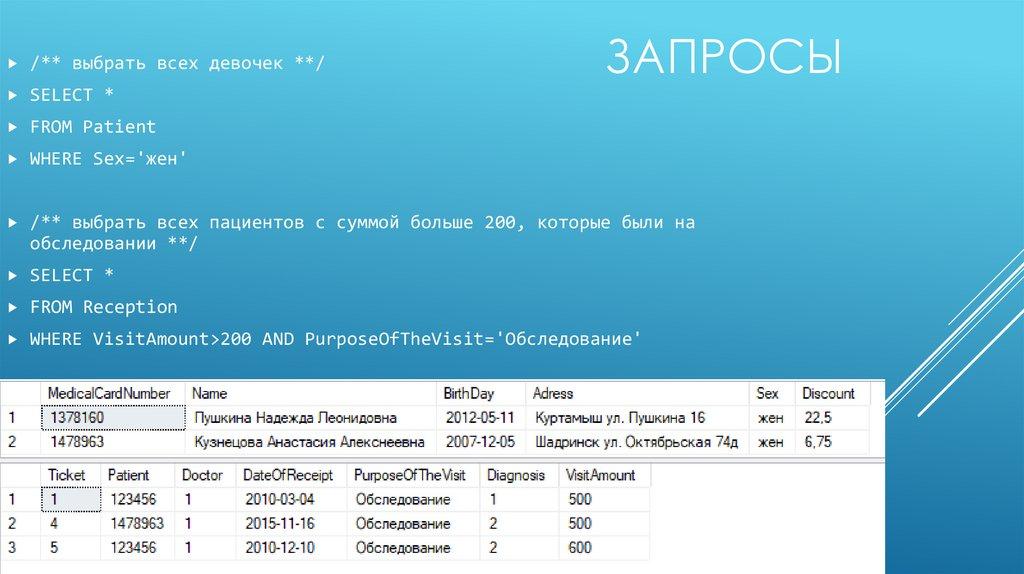Select the BirthDay column header
Viewport: 1024px width, 574px height.
(469, 394)
